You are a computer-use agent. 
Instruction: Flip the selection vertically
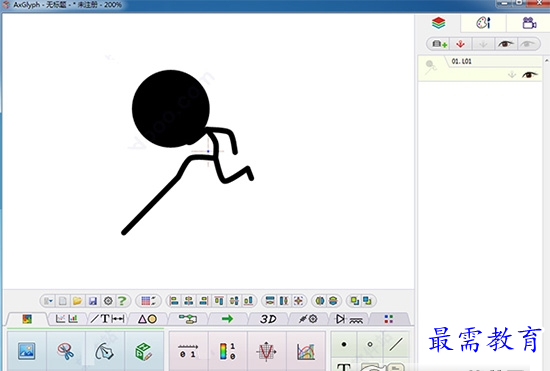click(x=333, y=301)
